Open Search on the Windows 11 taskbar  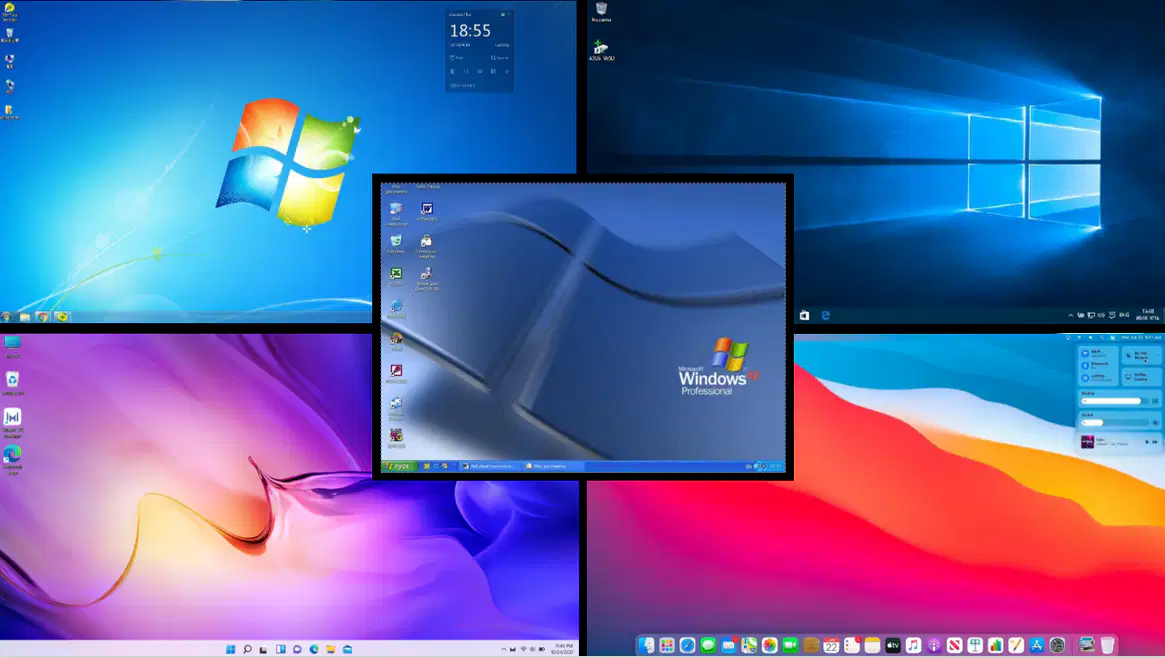(247, 649)
